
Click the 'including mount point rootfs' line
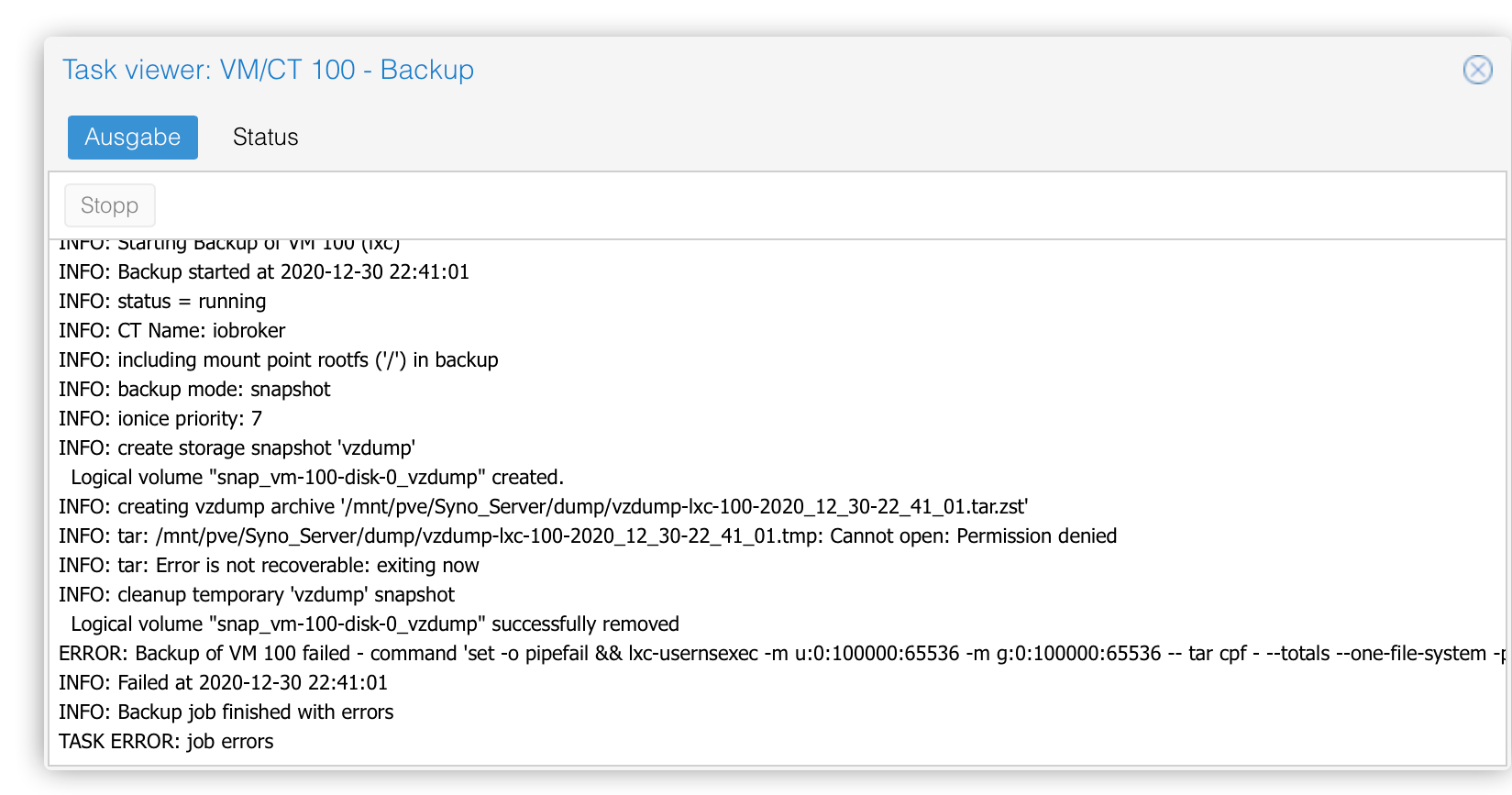[279, 360]
